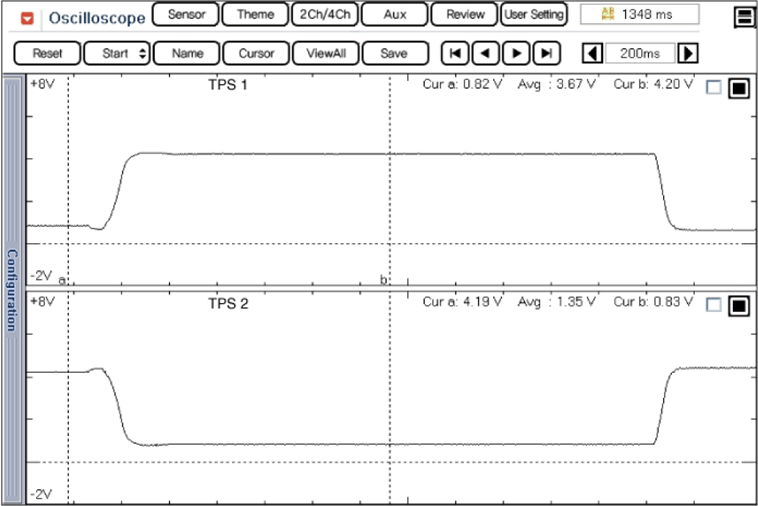The height and width of the screenshot is (506, 758).
Task: Decrease time base from 200ms
Action: [x=592, y=53]
